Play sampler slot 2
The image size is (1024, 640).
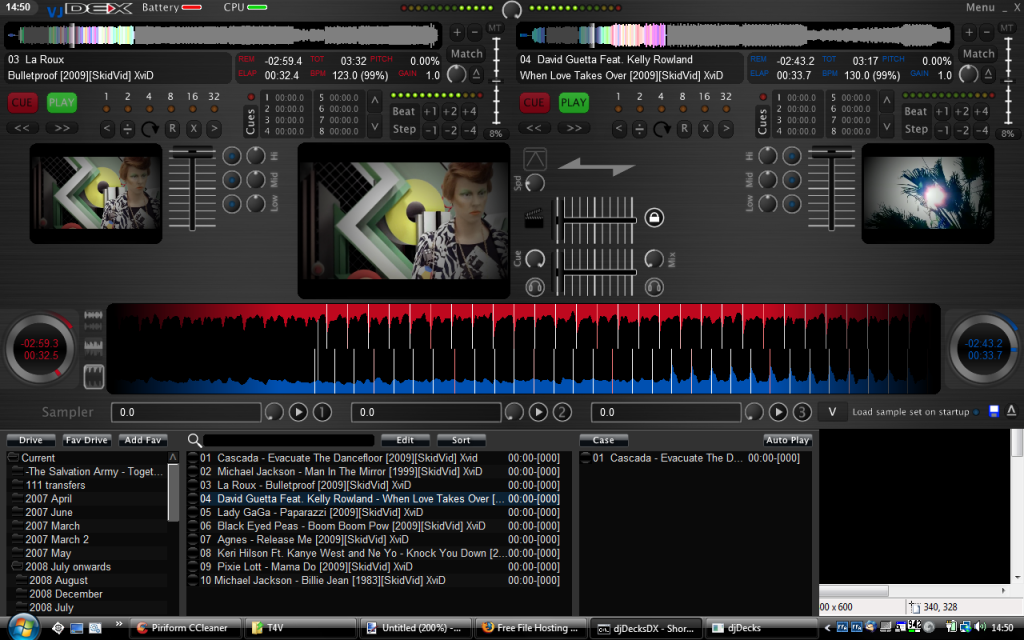(538, 412)
